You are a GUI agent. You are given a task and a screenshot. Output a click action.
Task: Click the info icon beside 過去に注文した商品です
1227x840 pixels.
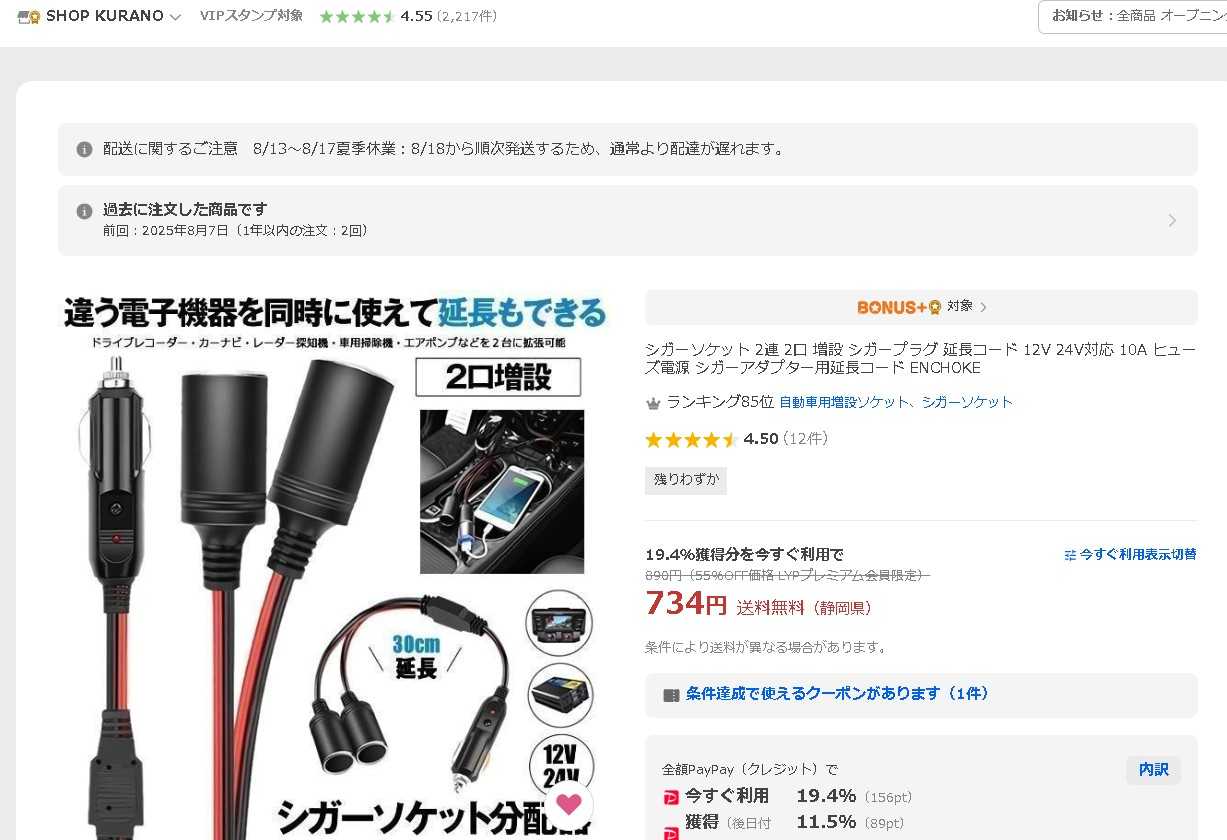[85, 211]
